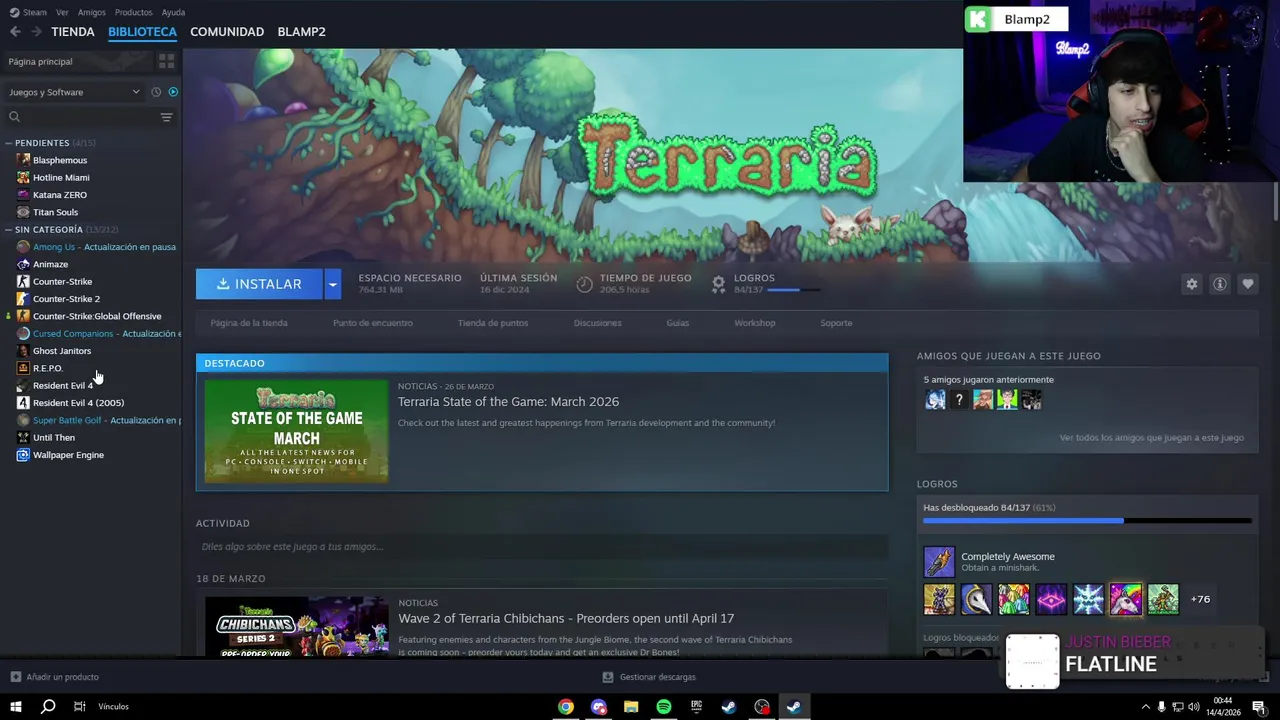The image size is (1280, 720).
Task: Open the Juegos y Software dropdown
Action: click(x=74, y=92)
